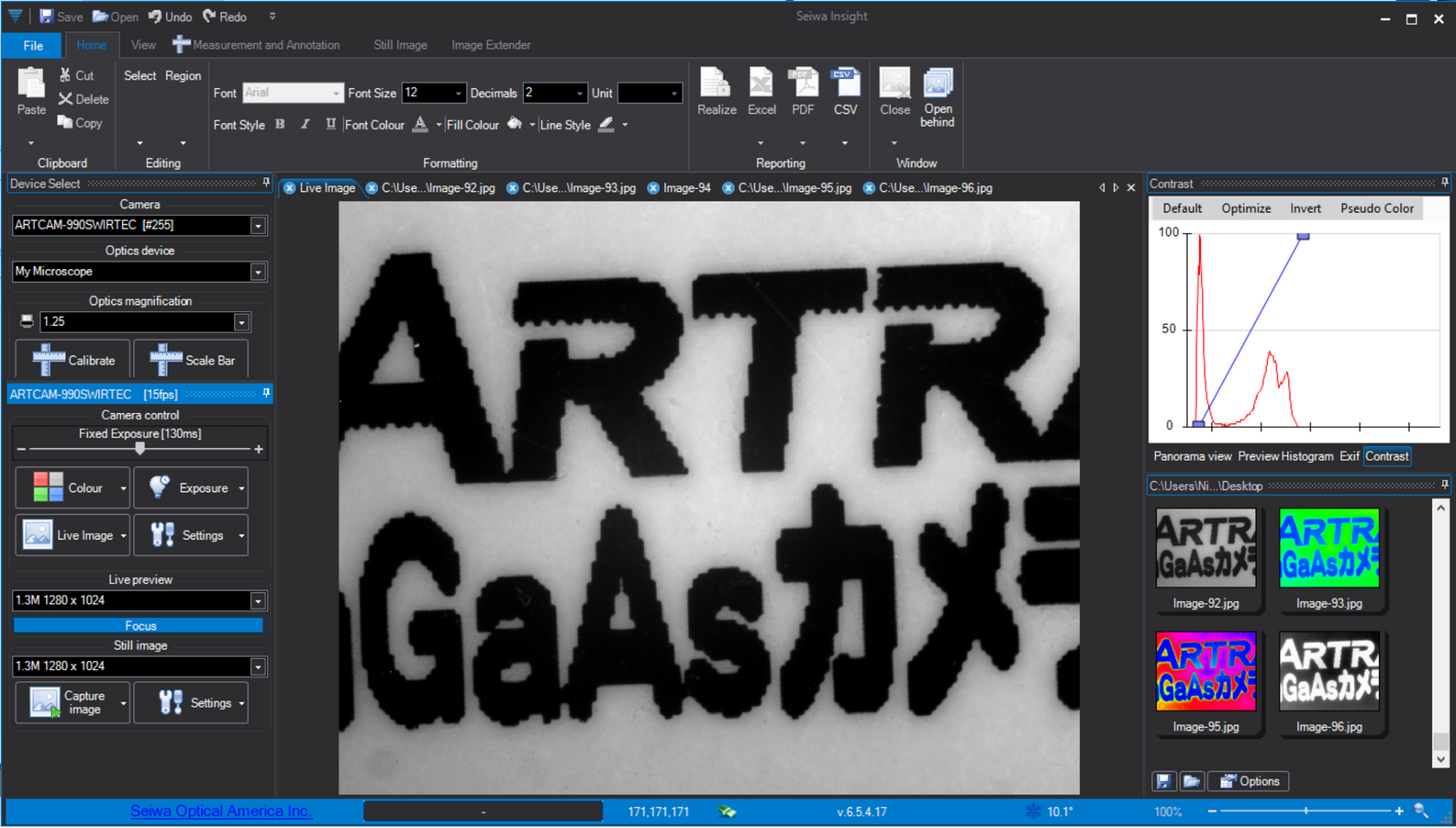Screen dimensions: 1456x828
Task: Open the Optics device dropdown
Action: [258, 272]
